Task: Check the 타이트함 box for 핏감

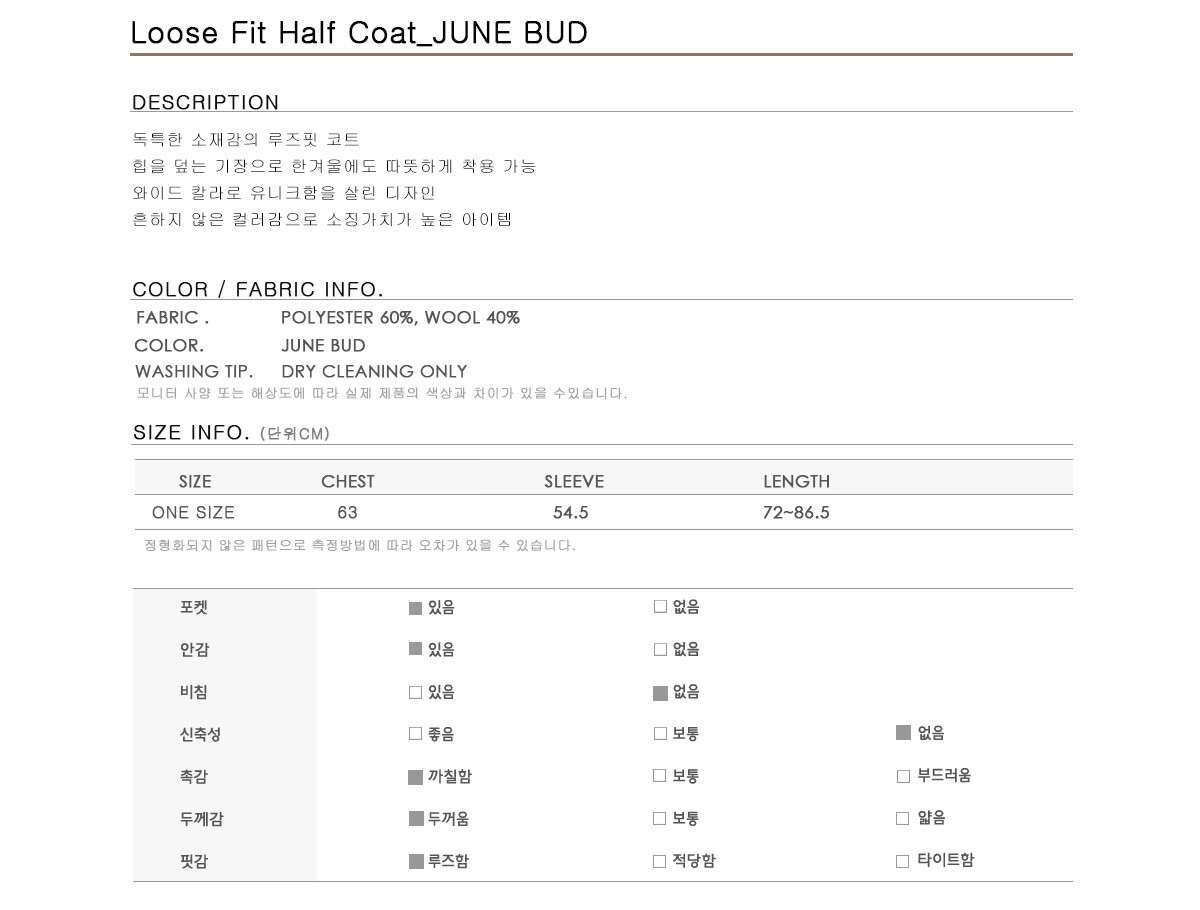Action: click(902, 861)
